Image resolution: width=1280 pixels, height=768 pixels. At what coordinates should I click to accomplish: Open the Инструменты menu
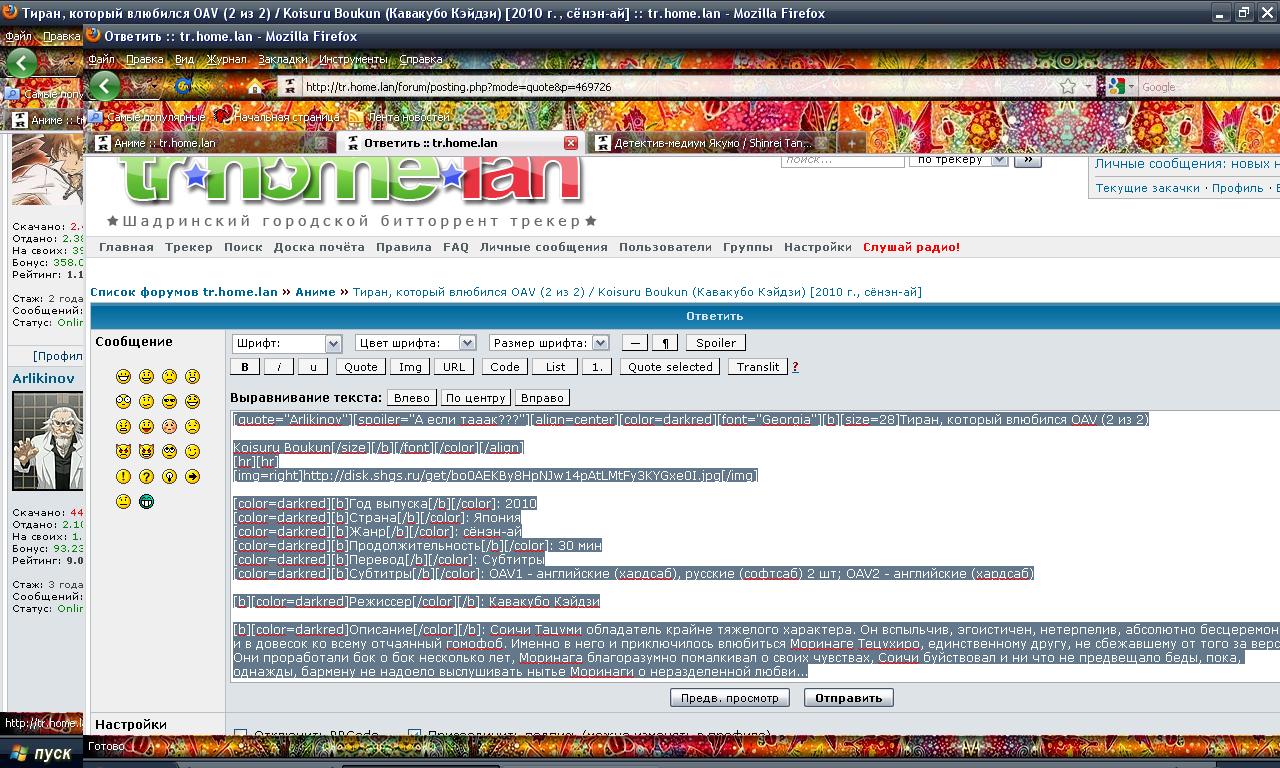click(354, 59)
